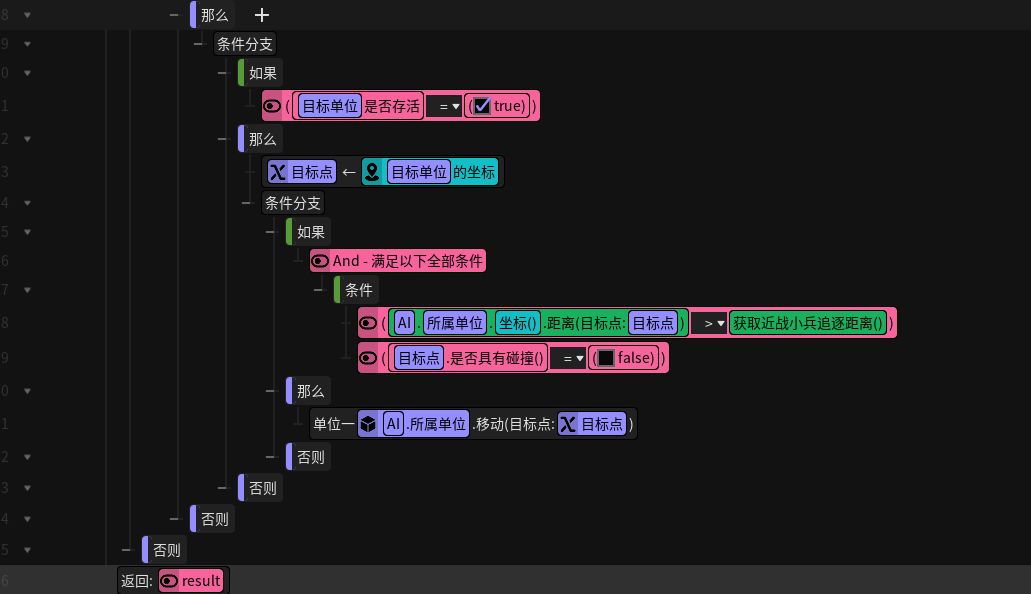The image size is (1031, 594).
Task: Click collapse dash beside the first 如果 block
Action: pyautogui.click(x=223, y=73)
